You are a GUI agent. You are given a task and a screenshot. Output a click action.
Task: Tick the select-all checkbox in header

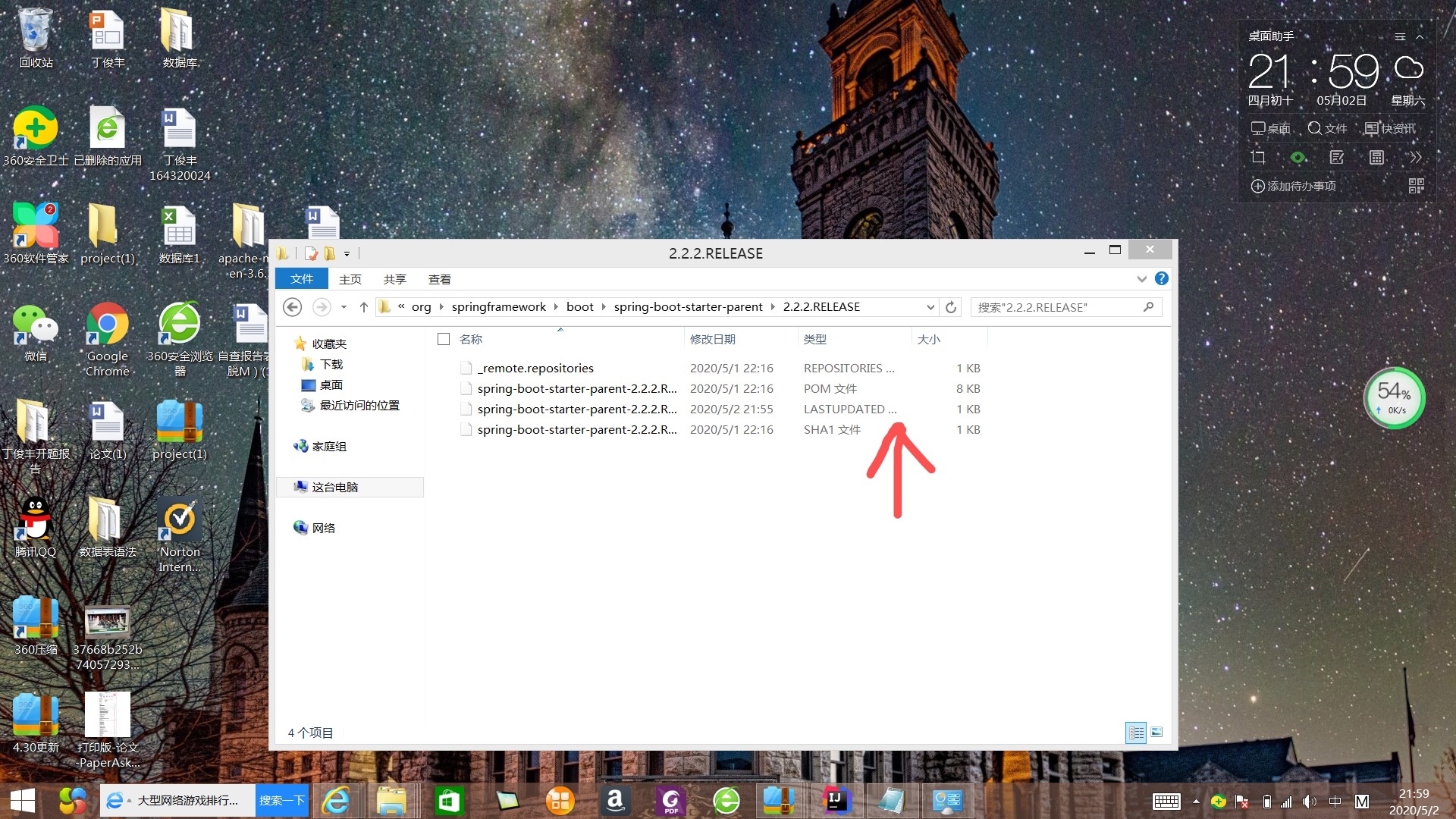coord(444,339)
